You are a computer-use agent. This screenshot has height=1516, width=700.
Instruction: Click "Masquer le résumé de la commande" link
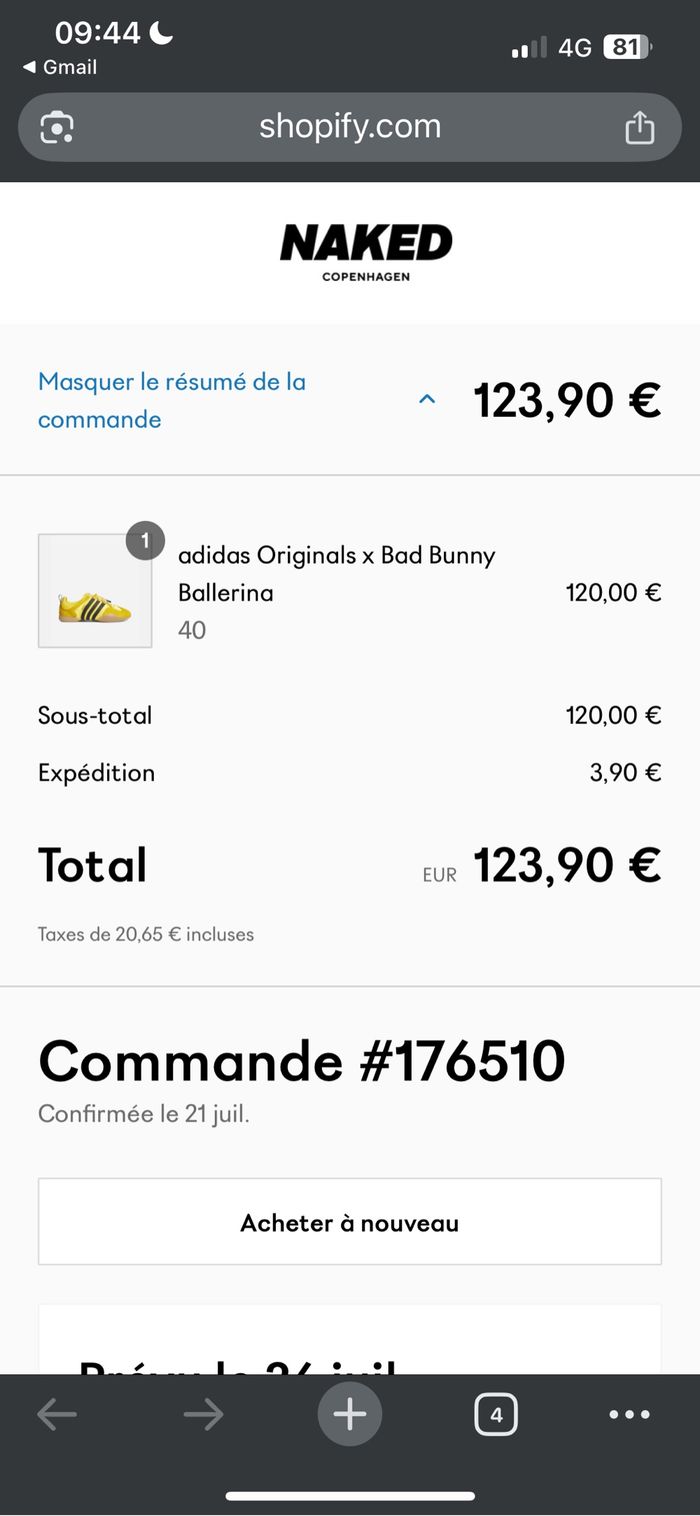click(x=172, y=400)
